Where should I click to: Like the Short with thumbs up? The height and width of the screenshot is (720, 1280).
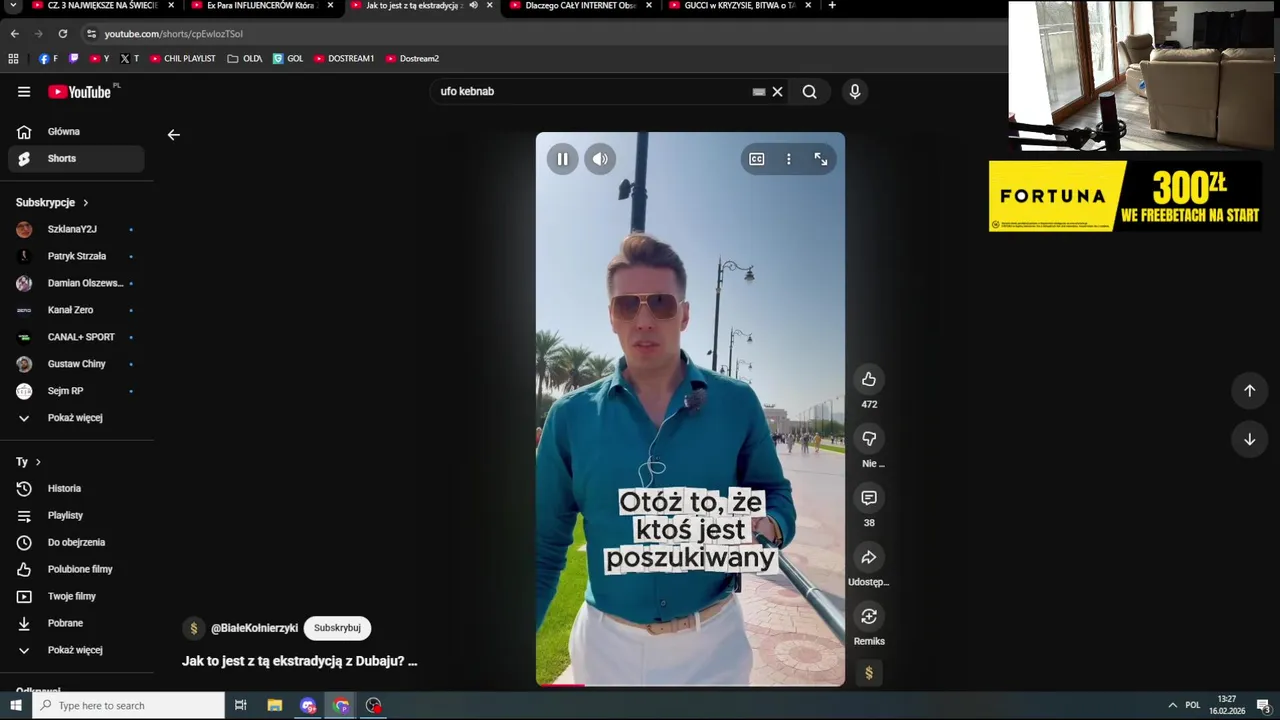869,379
